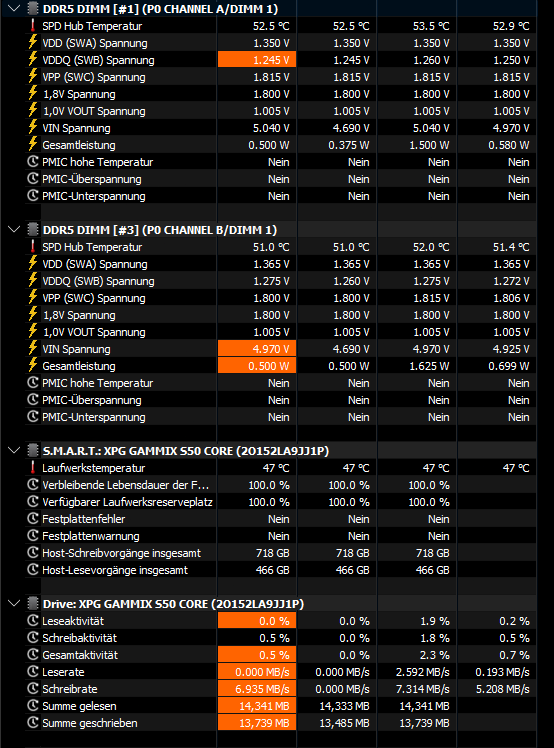Click the 1.625 W maximum Gesamtleistung value
The width and height of the screenshot is (554, 748).
click(x=429, y=366)
